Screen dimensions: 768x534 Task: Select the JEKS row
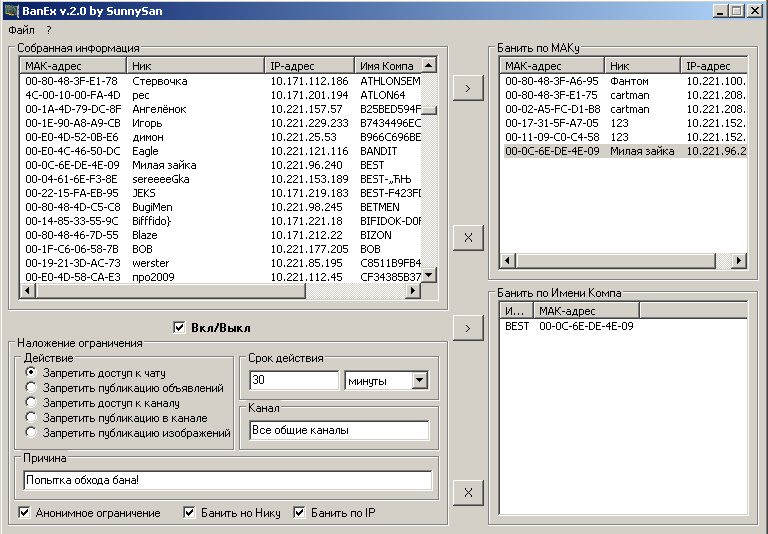tap(220, 193)
